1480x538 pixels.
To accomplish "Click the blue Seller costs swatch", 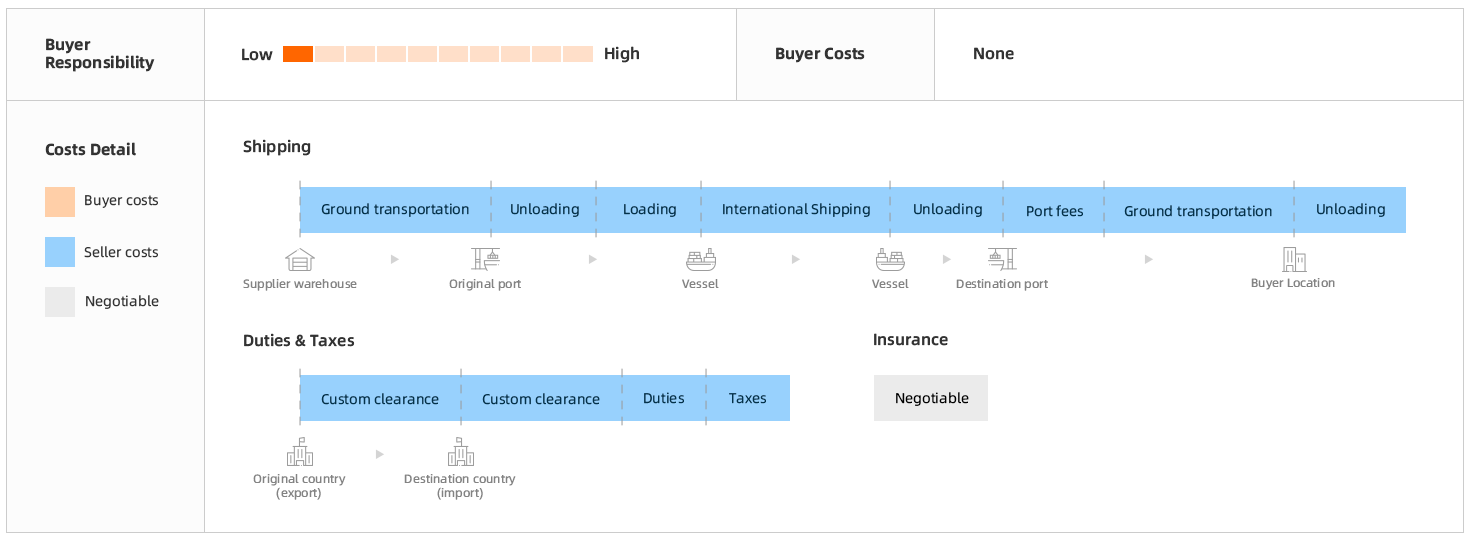I will tap(60, 252).
